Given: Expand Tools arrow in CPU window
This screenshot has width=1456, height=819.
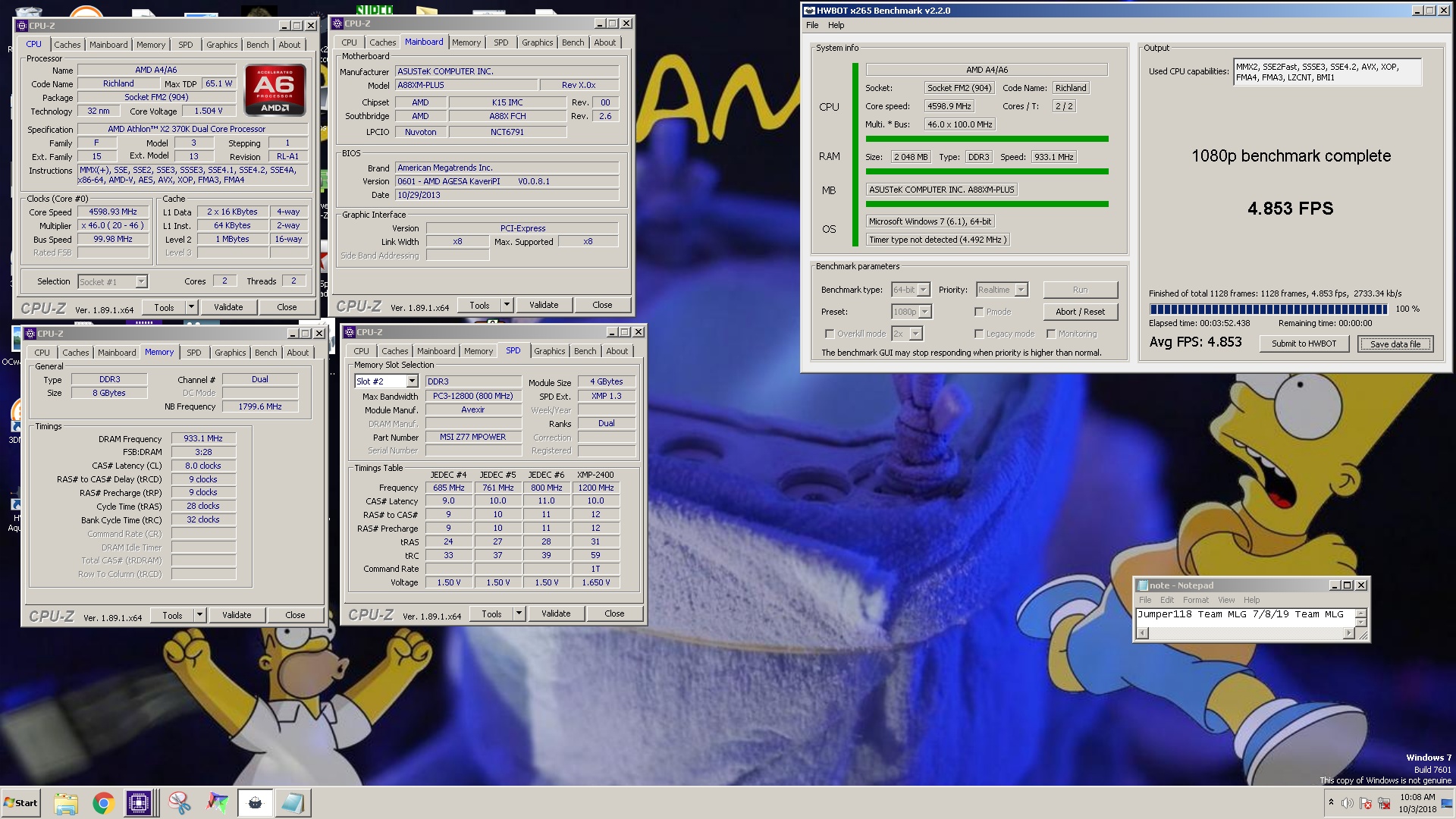Looking at the screenshot, I should pos(192,307).
